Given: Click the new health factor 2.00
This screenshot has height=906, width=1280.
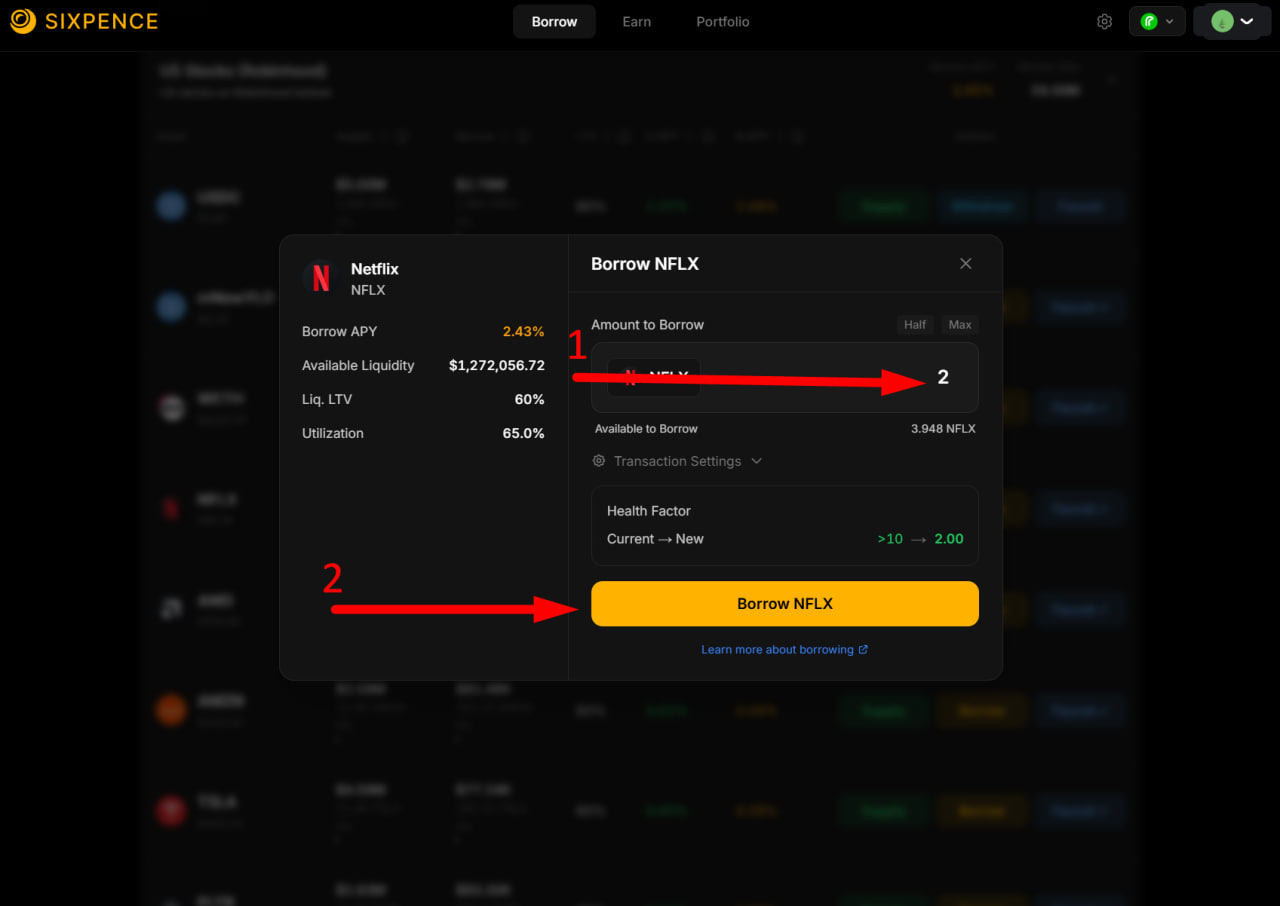Looking at the screenshot, I should pyautogui.click(x=949, y=538).
